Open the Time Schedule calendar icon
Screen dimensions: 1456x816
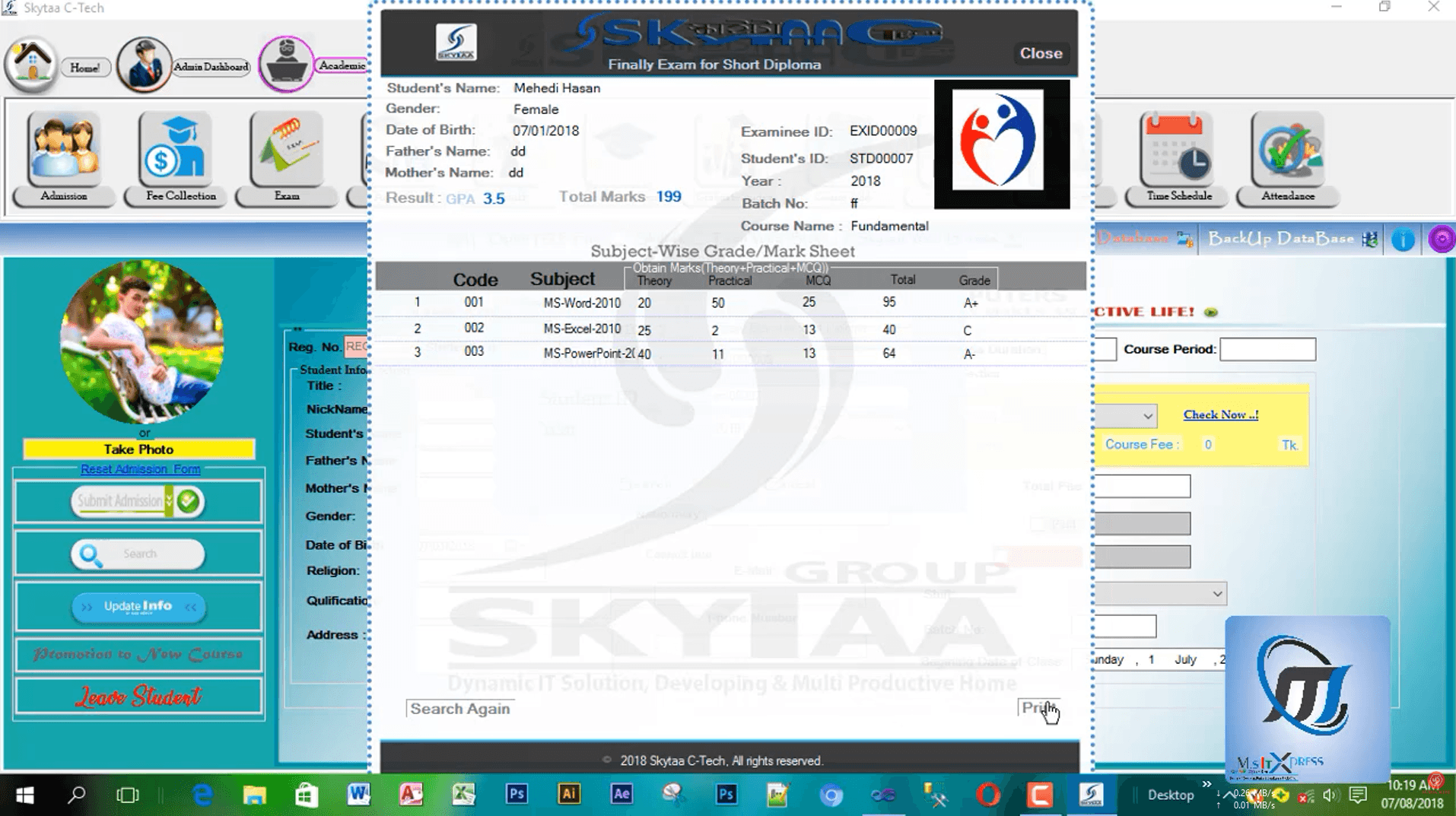[x=1177, y=151]
